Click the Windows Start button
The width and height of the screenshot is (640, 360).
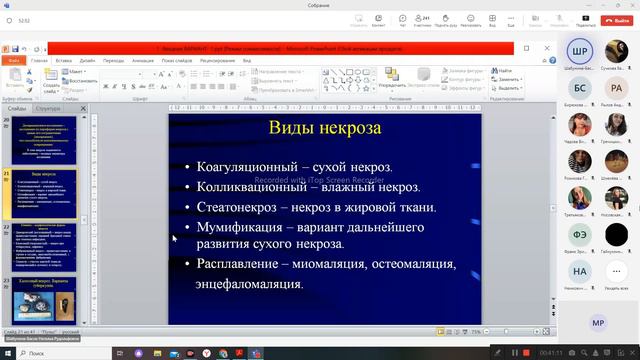coord(8,353)
